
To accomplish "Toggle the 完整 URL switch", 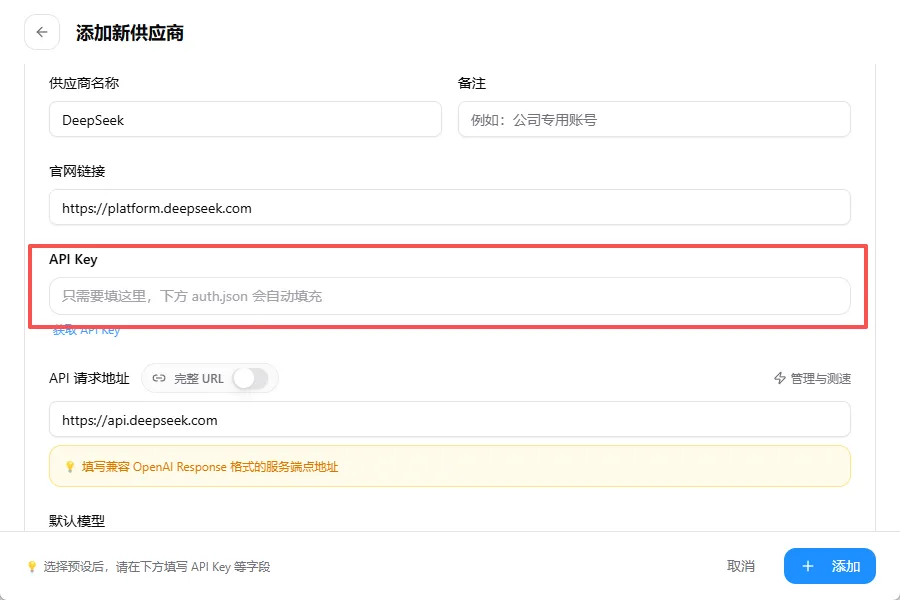I will pyautogui.click(x=250, y=378).
